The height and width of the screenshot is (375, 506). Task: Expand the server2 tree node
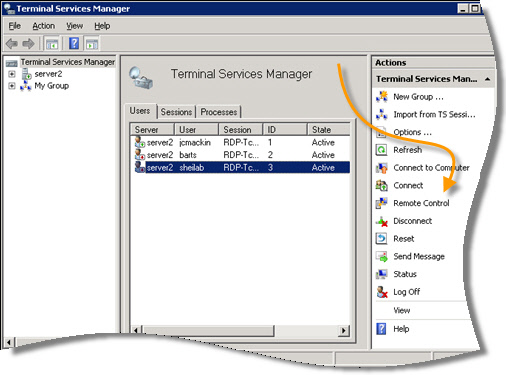(x=12, y=74)
